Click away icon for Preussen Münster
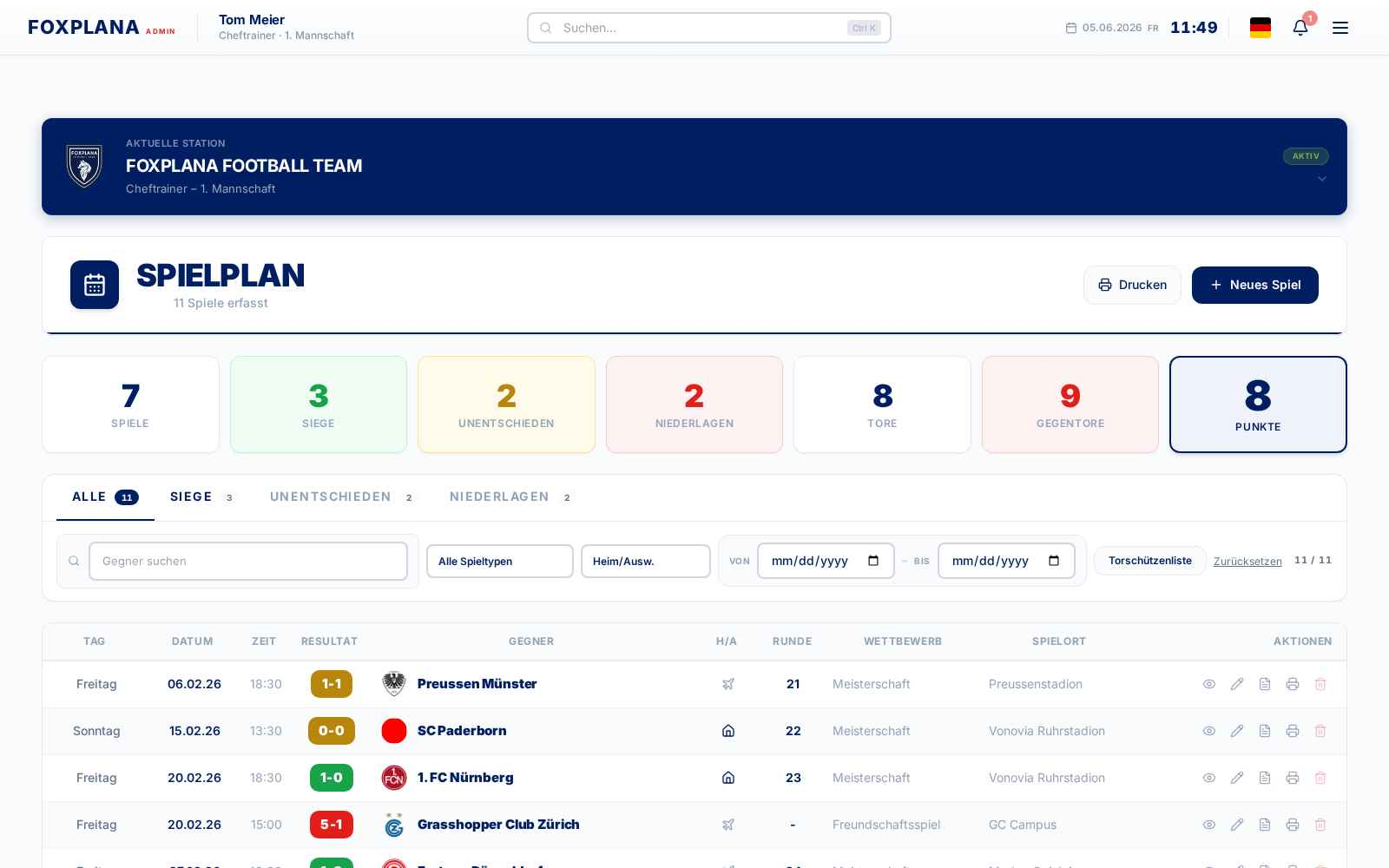Image resolution: width=1389 pixels, height=868 pixels. click(728, 684)
